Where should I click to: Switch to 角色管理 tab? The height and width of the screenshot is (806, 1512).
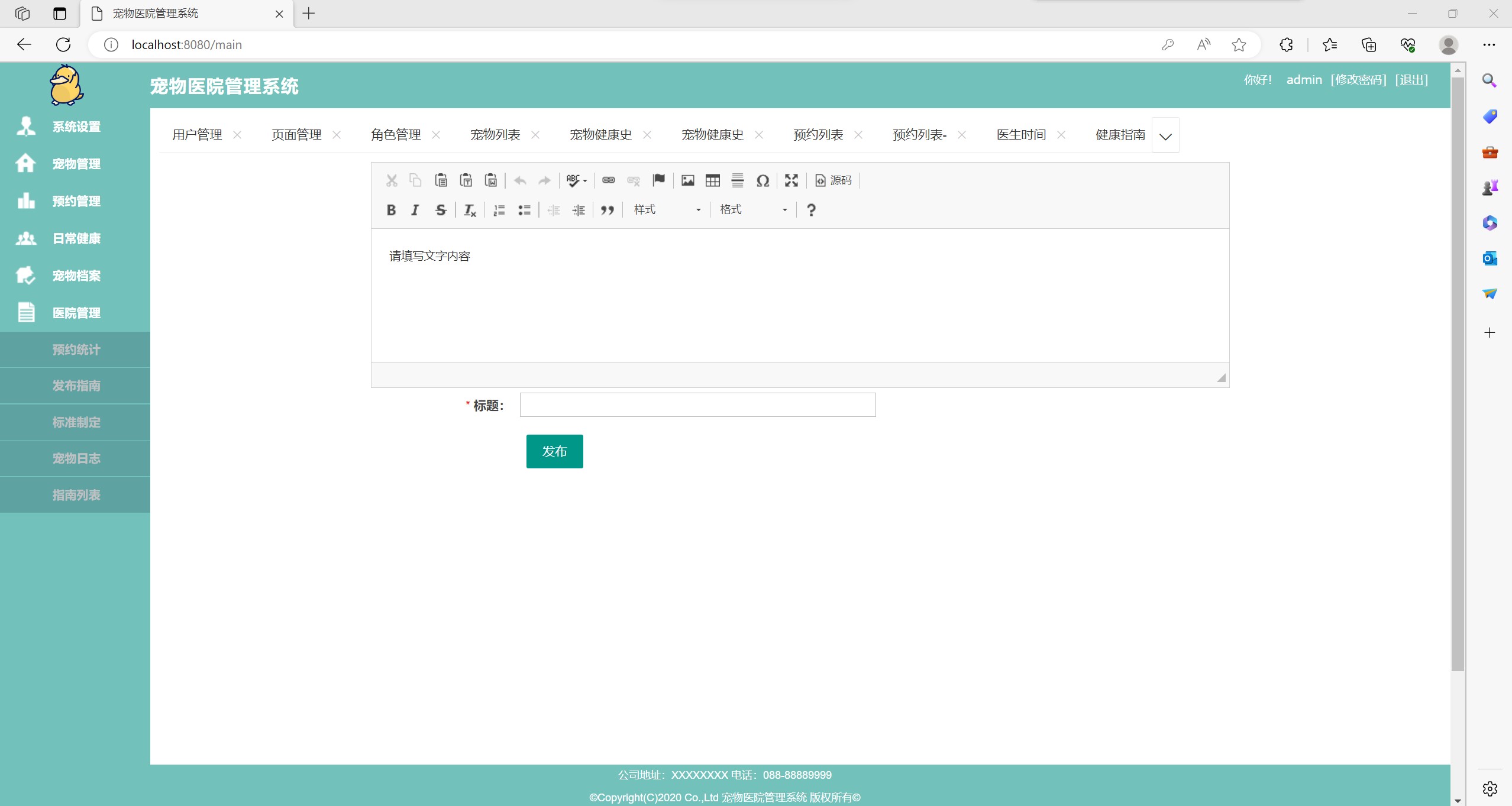coord(396,135)
